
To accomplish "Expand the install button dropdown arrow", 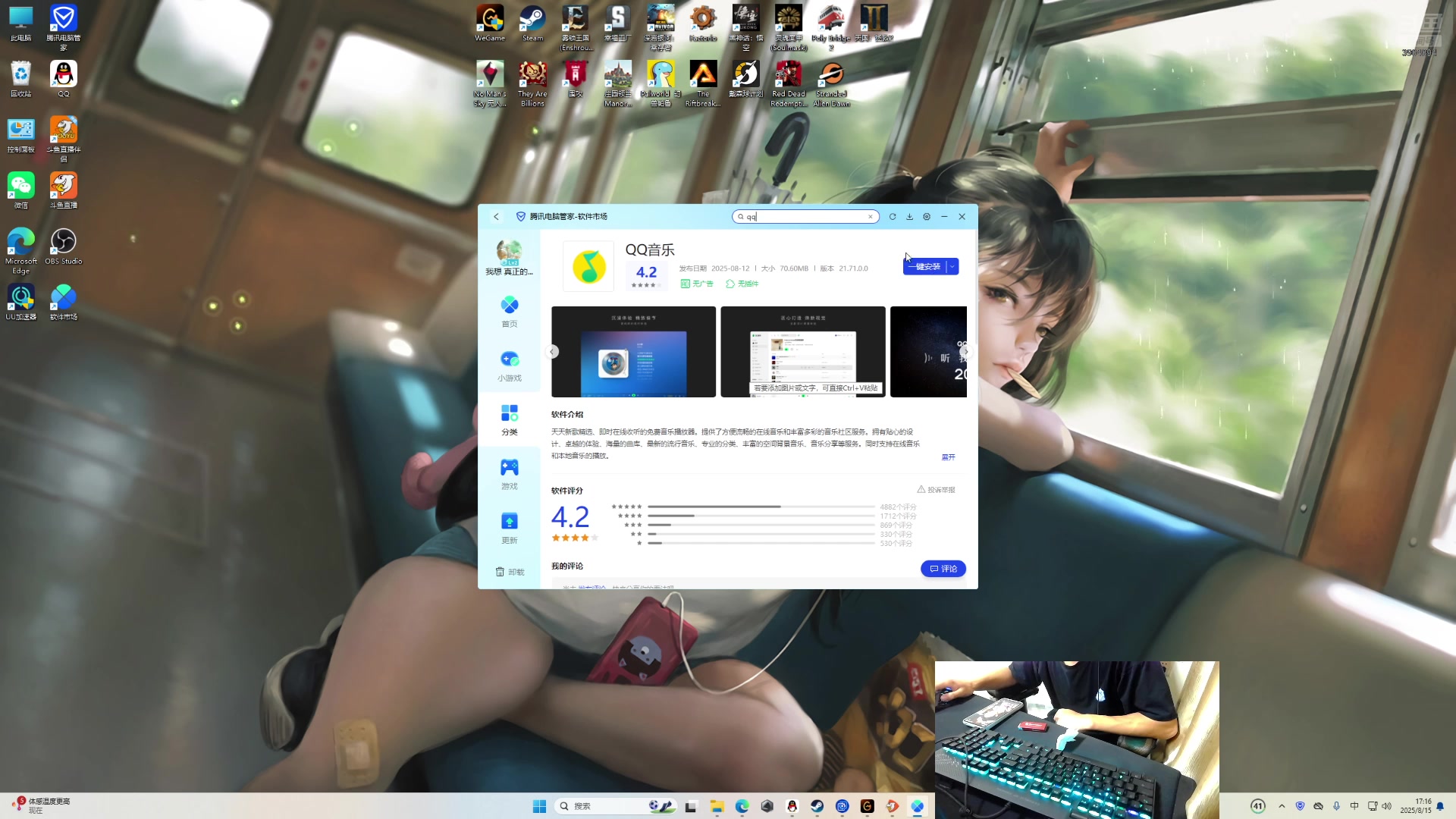I will coord(952,267).
